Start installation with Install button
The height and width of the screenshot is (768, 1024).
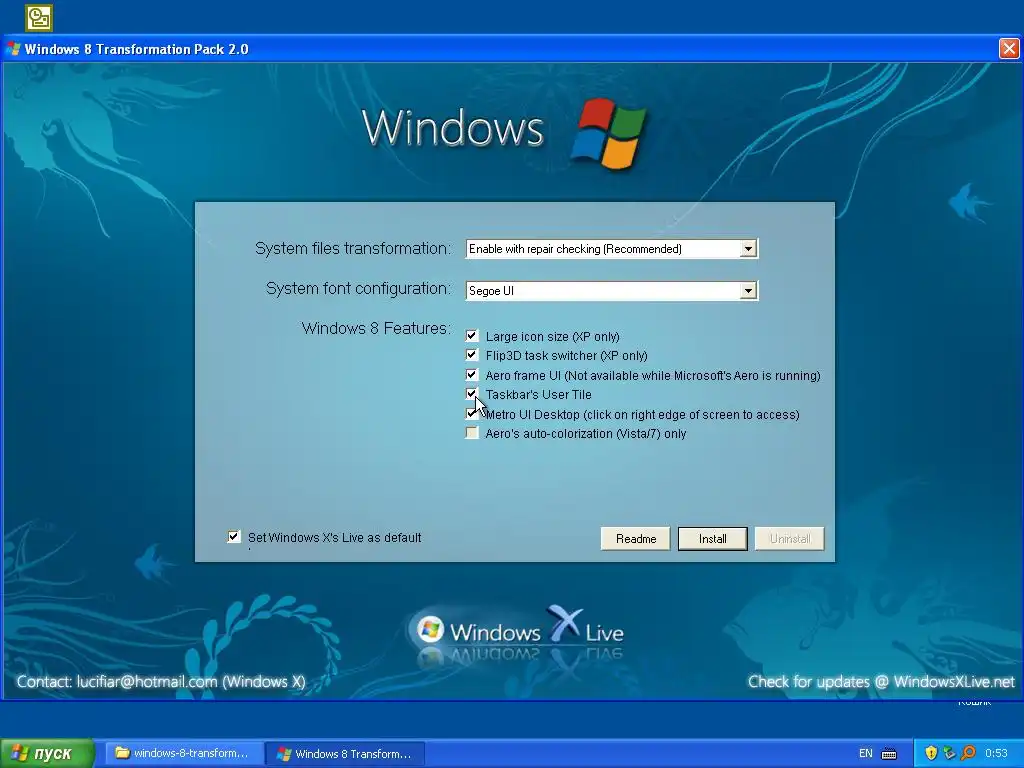pyautogui.click(x=712, y=539)
